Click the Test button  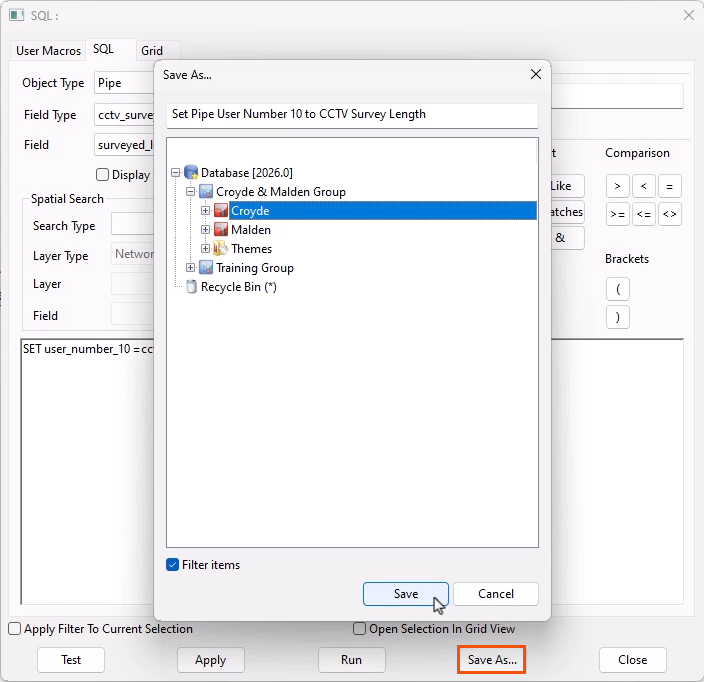coord(71,660)
